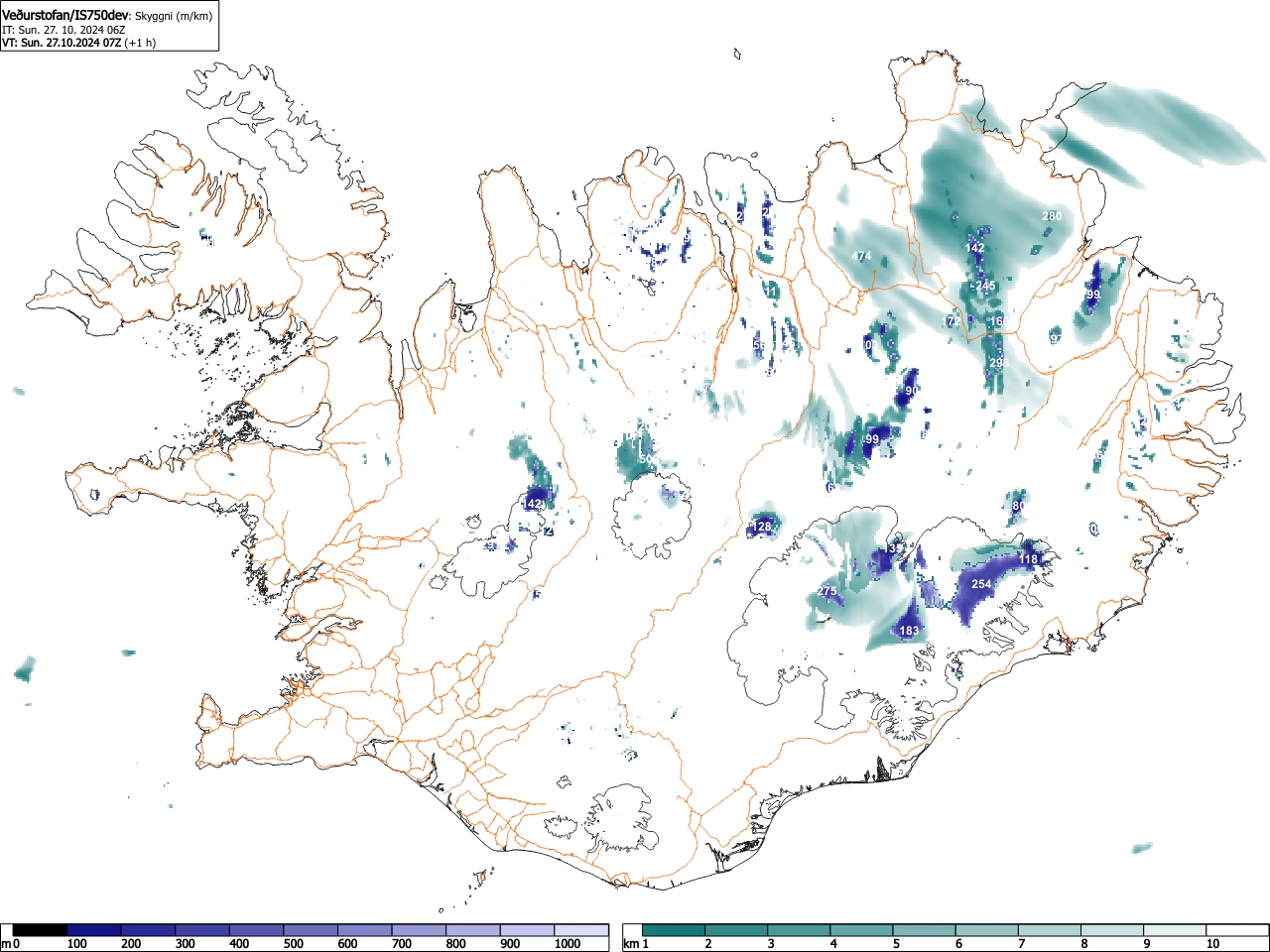
Task: Click the 254 value on the purple band
Action: coord(981,584)
